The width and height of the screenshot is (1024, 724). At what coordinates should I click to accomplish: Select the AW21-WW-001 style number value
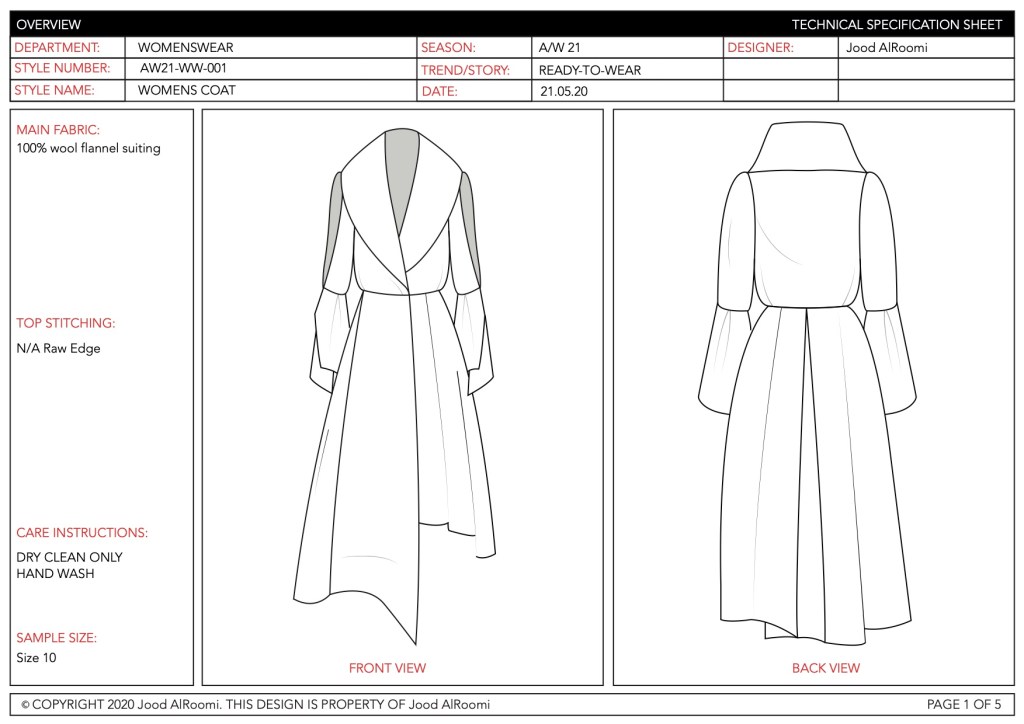point(191,69)
